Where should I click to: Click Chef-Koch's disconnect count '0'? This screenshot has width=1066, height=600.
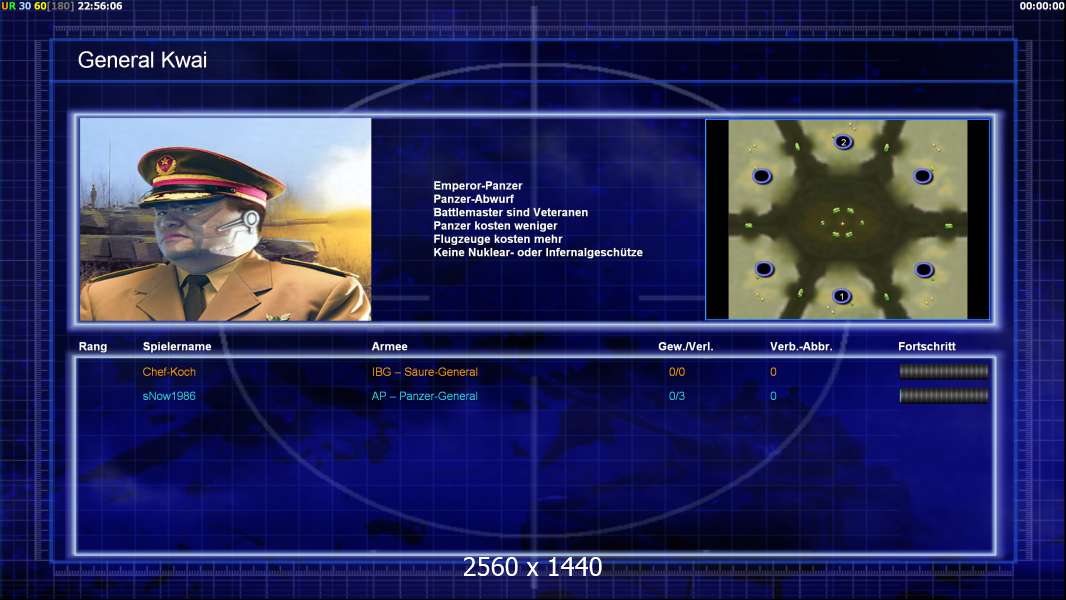(x=773, y=372)
